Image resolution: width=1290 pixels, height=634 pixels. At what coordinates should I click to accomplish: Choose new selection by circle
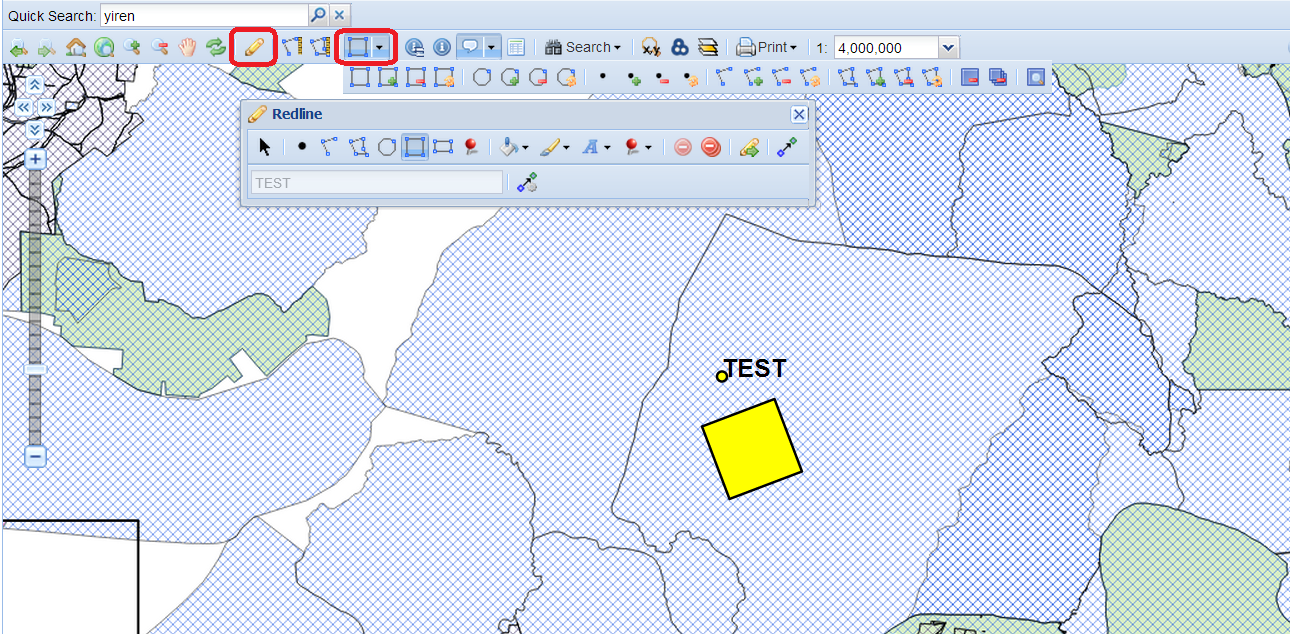(482, 78)
